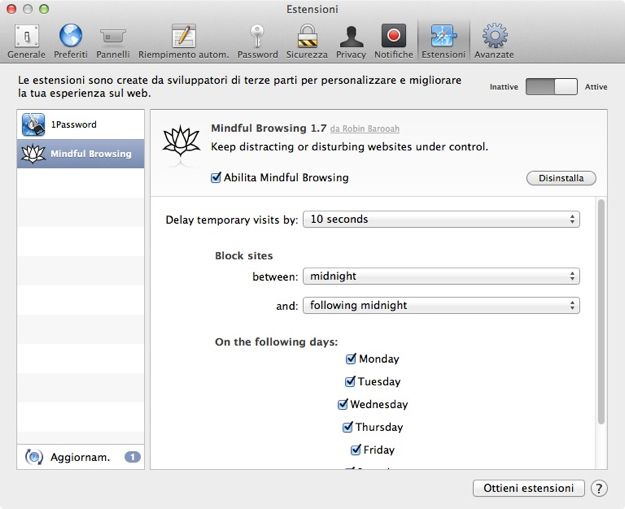Open the Password key icon

coord(257,36)
